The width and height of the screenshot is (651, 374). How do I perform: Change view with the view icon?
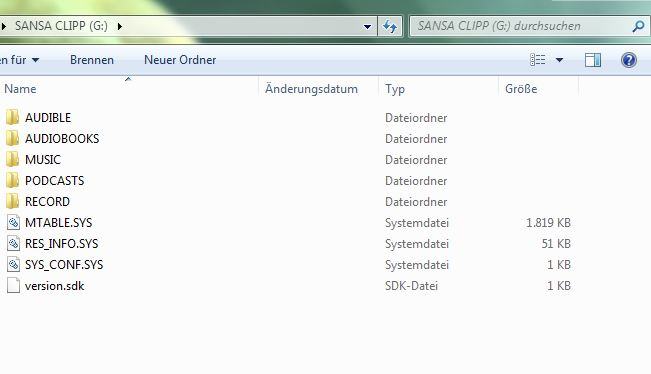point(538,60)
